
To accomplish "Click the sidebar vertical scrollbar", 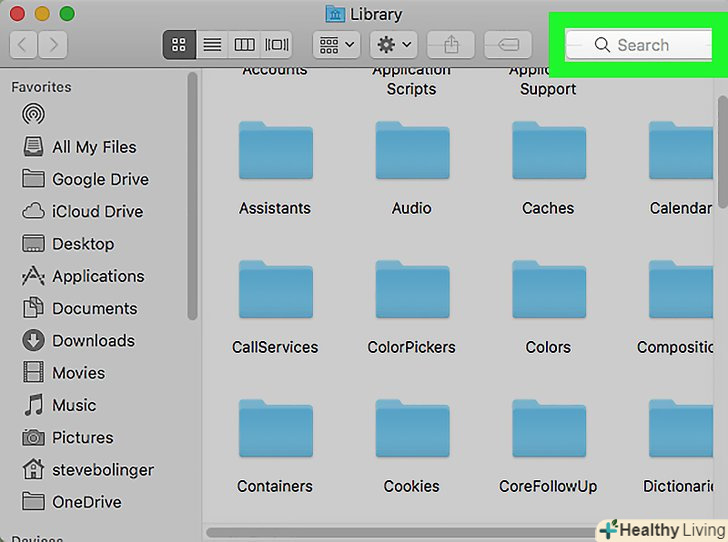I will (192, 196).
